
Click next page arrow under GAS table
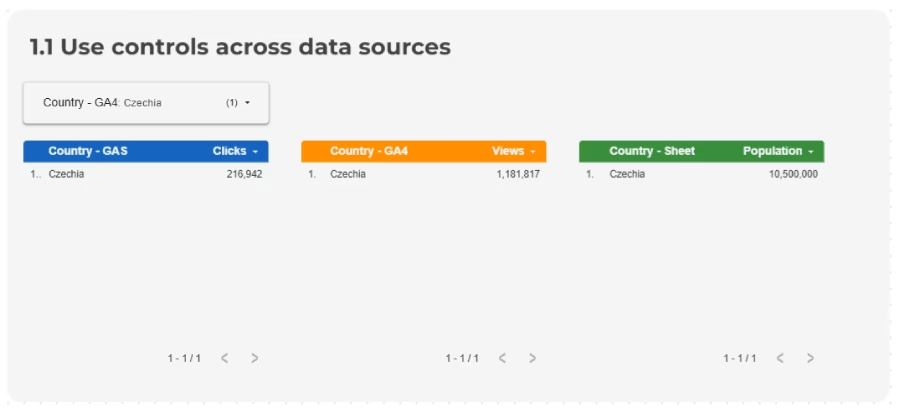[x=255, y=358]
